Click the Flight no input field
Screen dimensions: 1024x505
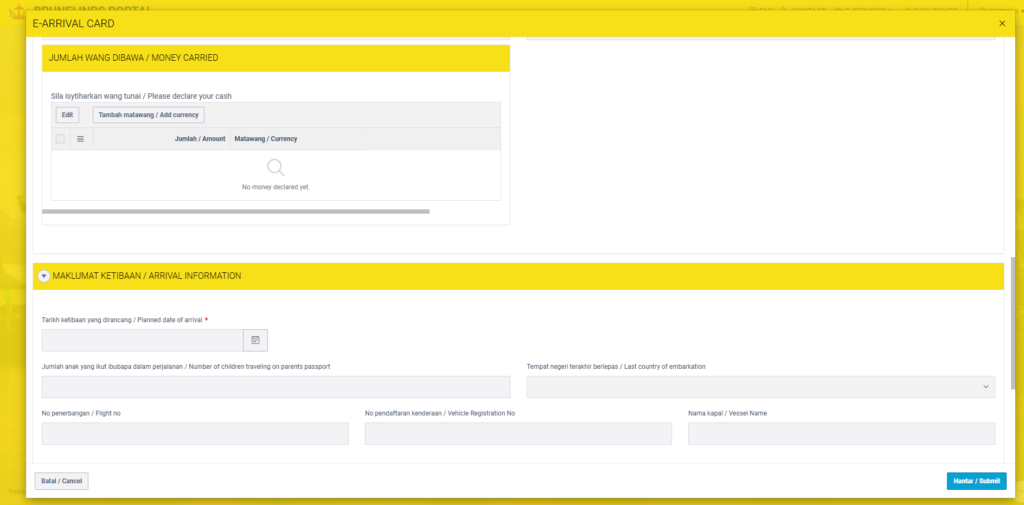(x=195, y=433)
